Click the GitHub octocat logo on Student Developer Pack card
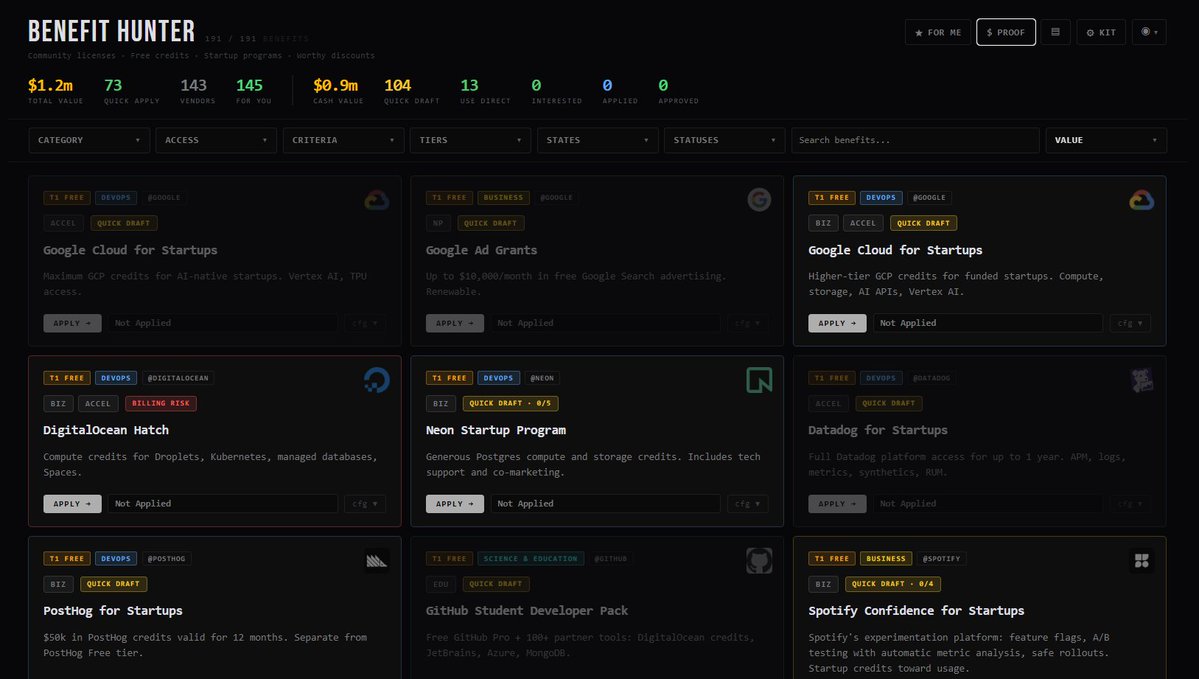The width and height of the screenshot is (1199, 679). pyautogui.click(x=759, y=560)
